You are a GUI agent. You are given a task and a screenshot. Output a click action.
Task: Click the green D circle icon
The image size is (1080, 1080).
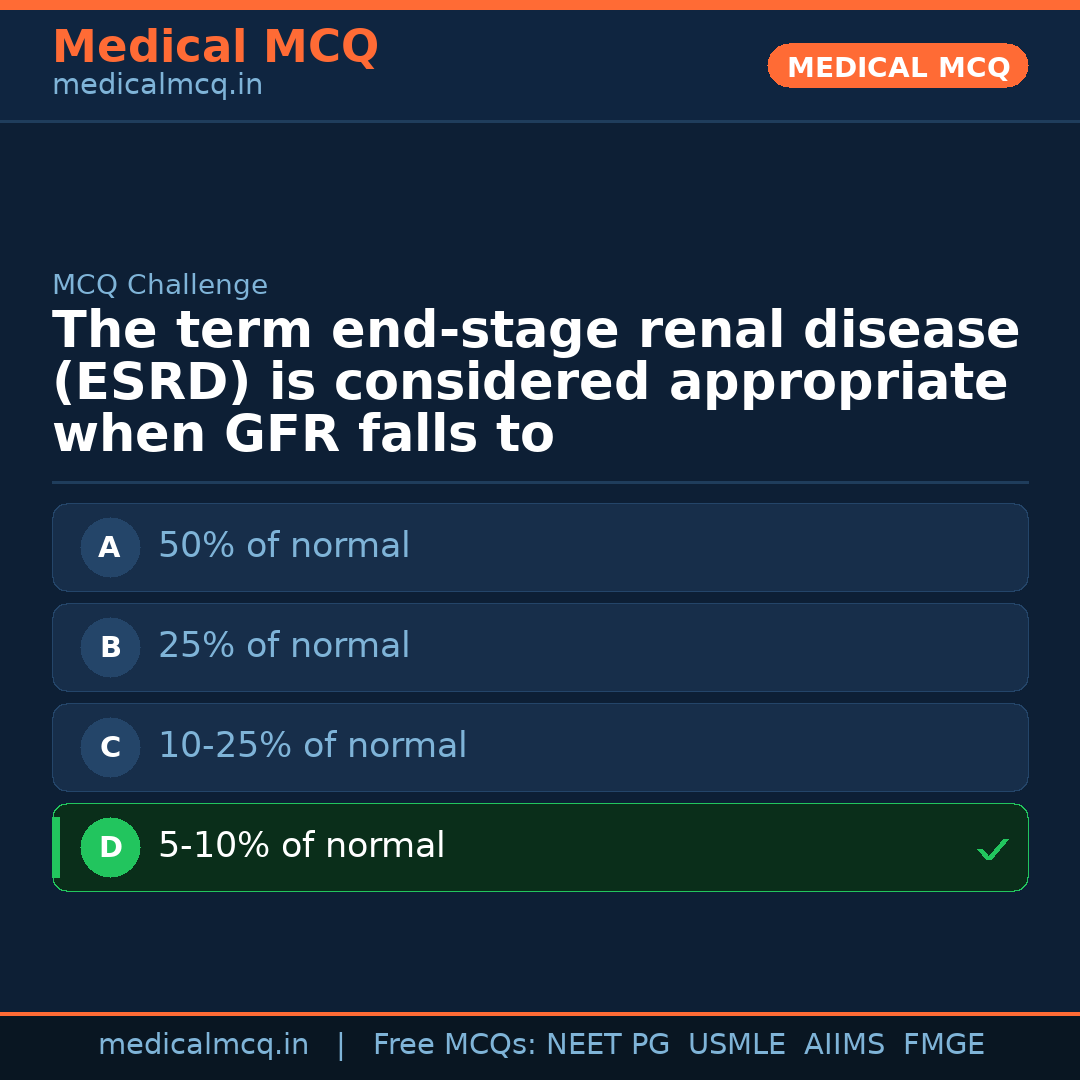[x=110, y=847]
